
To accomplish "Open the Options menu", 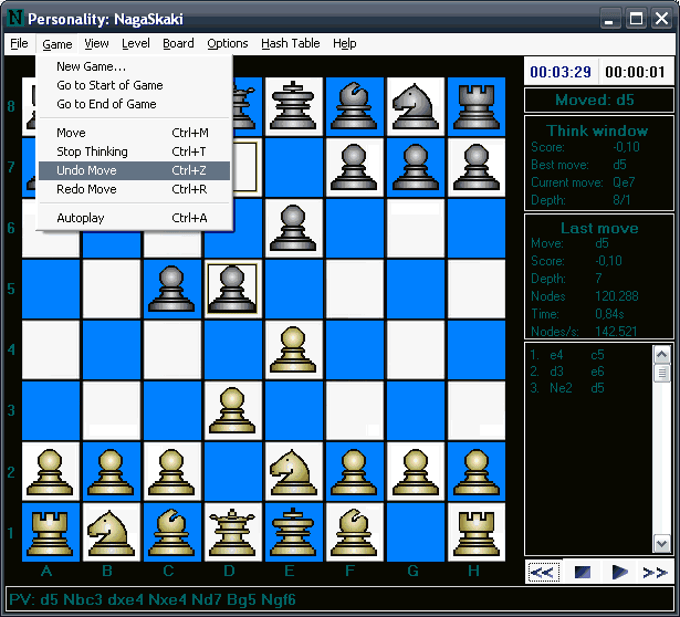I will point(228,44).
